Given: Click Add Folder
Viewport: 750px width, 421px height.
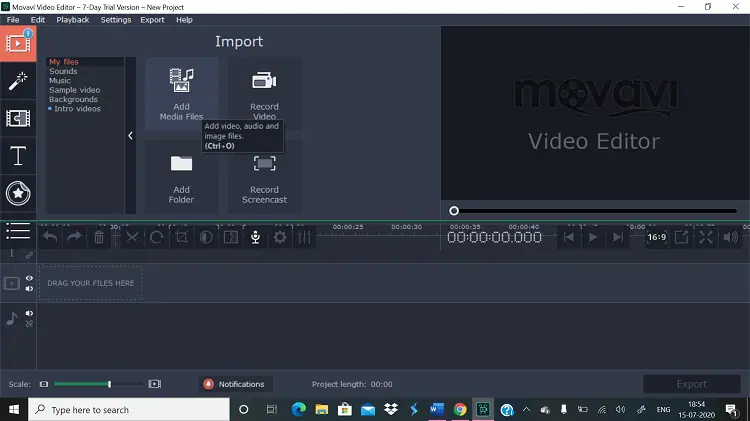Looking at the screenshot, I should click(x=181, y=177).
